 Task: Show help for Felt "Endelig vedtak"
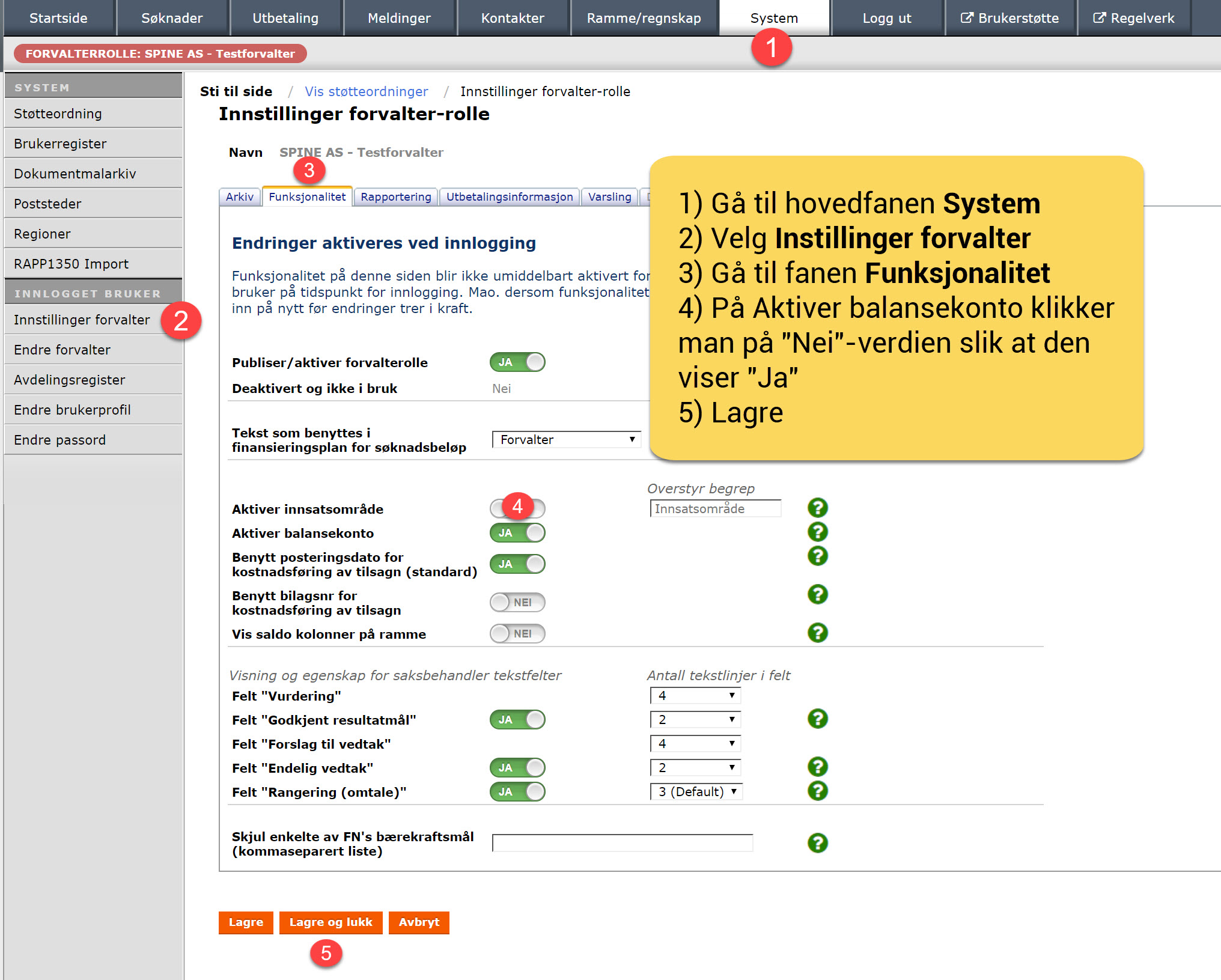[x=817, y=767]
